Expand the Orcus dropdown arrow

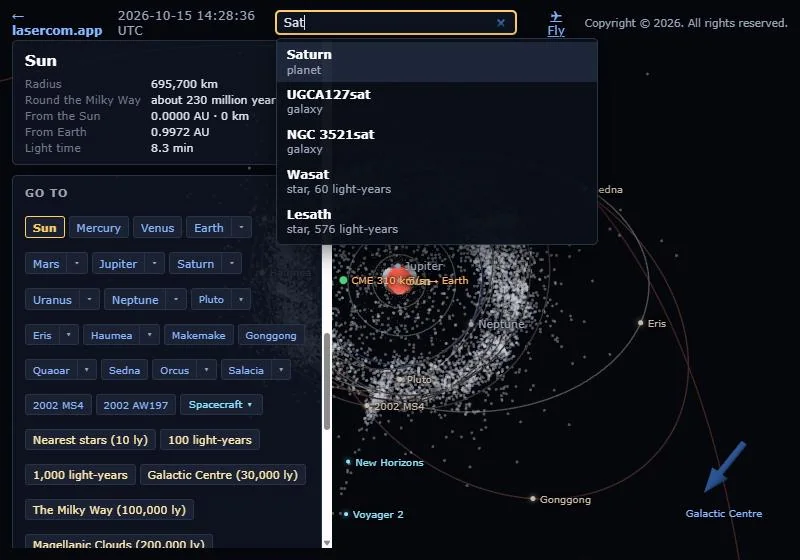tap(206, 370)
